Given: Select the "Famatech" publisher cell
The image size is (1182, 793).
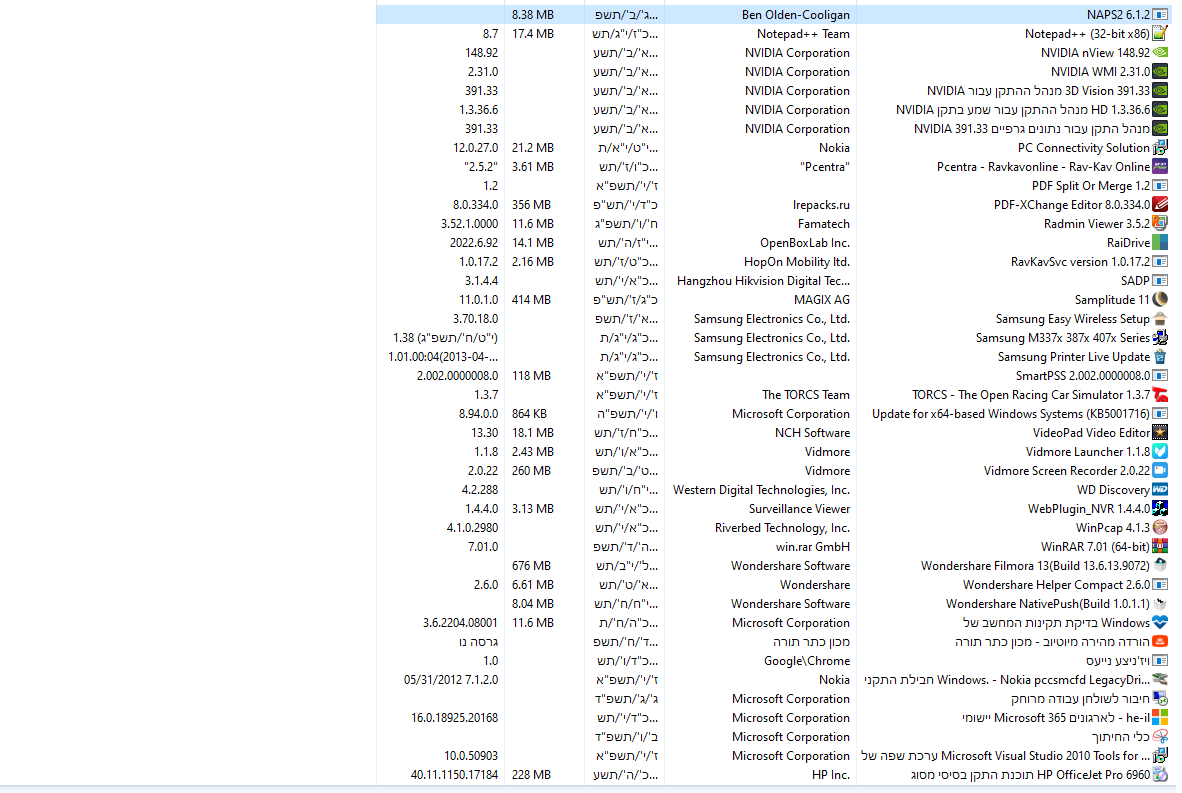Looking at the screenshot, I should (x=823, y=224).
